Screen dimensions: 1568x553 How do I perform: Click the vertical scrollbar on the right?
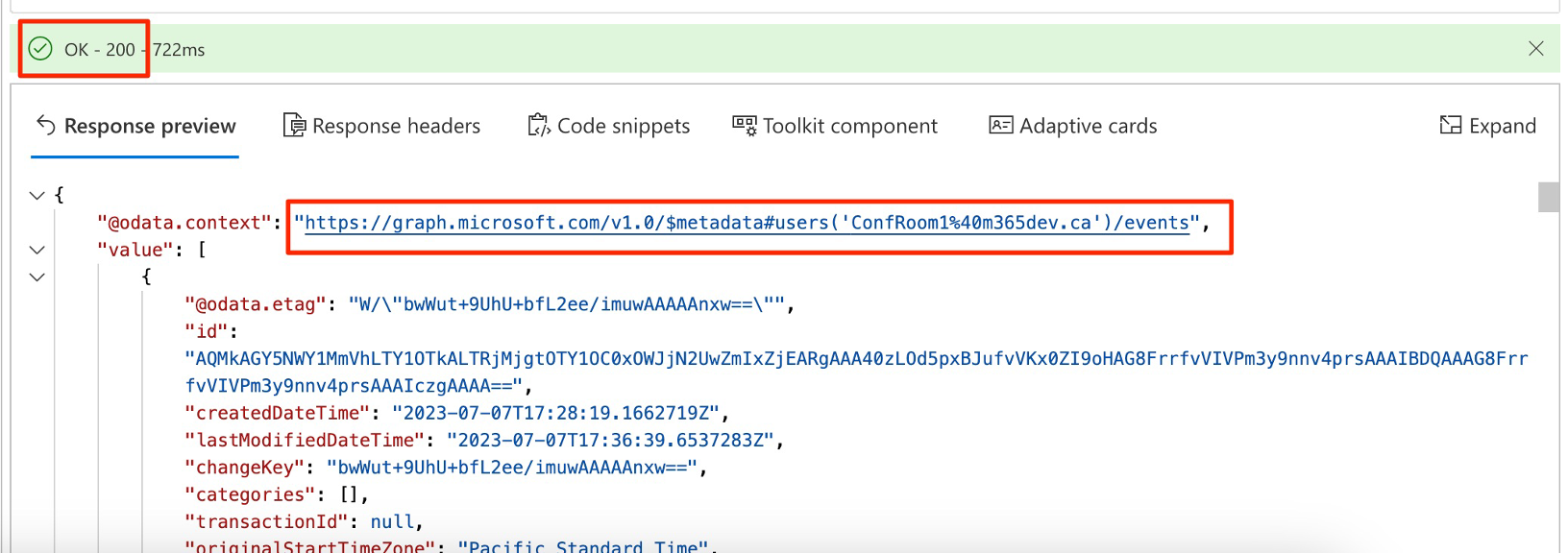click(1550, 197)
